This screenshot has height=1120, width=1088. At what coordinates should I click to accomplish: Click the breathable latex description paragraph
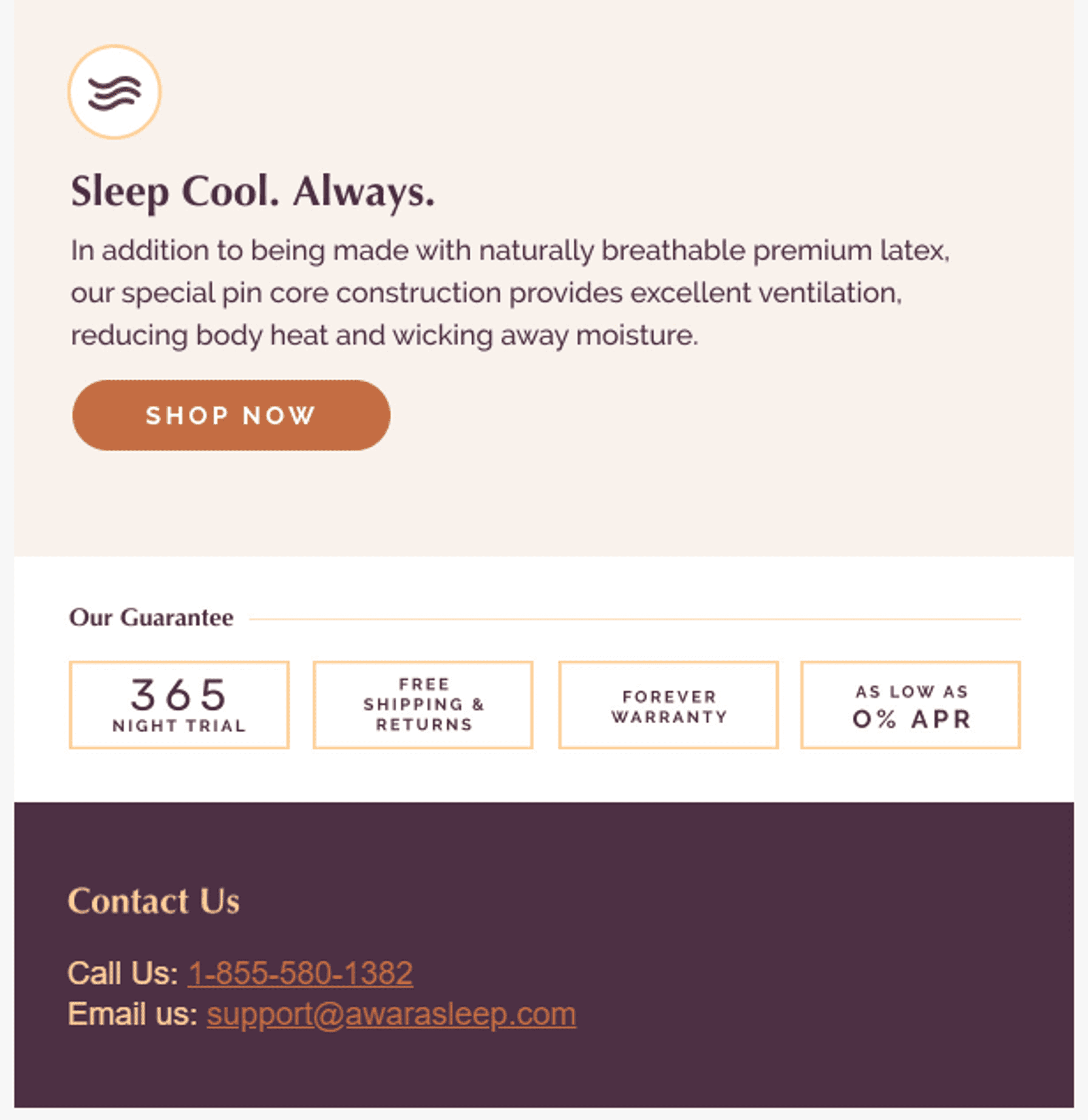tap(510, 292)
